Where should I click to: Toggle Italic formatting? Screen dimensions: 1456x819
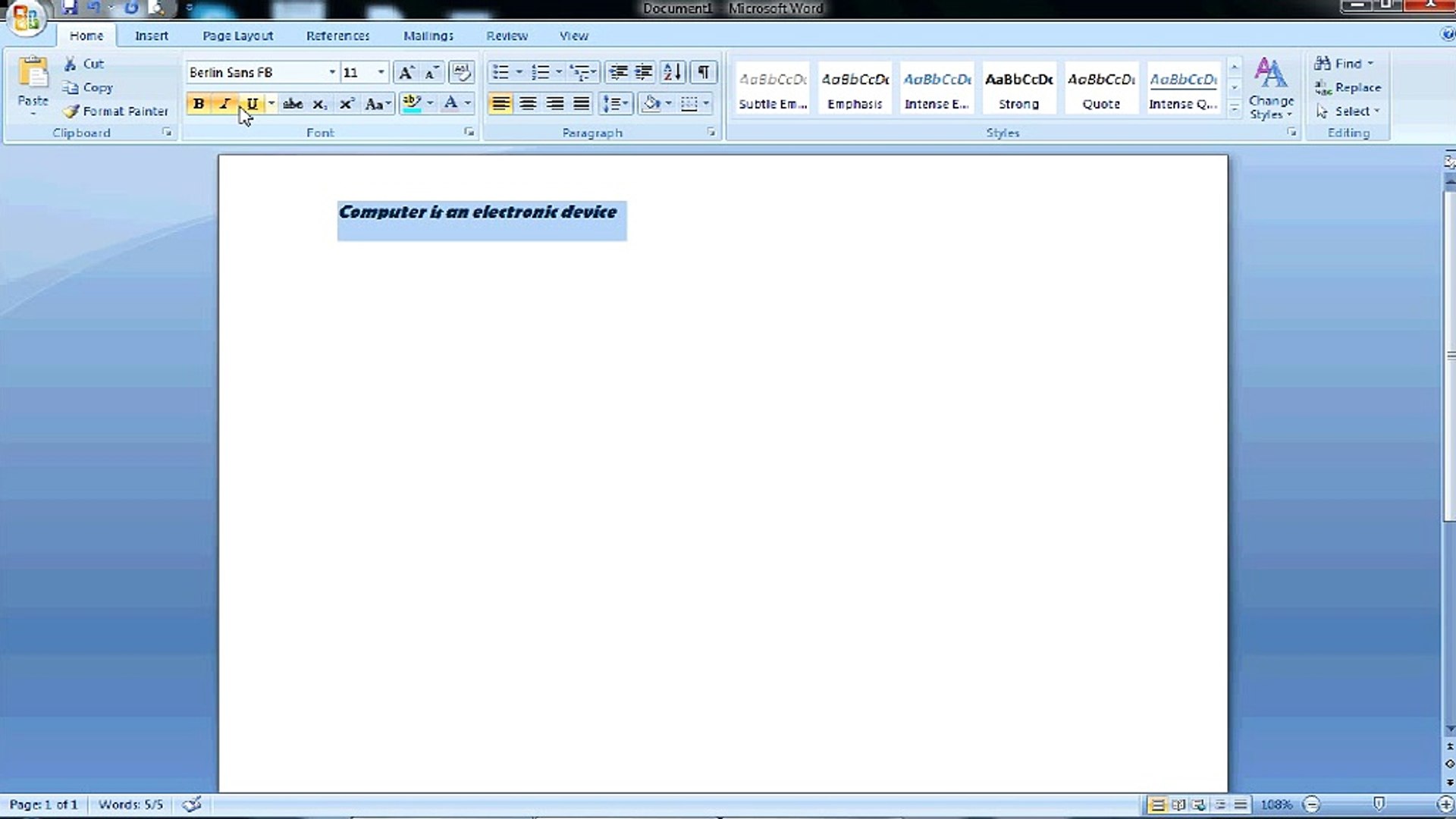[224, 104]
